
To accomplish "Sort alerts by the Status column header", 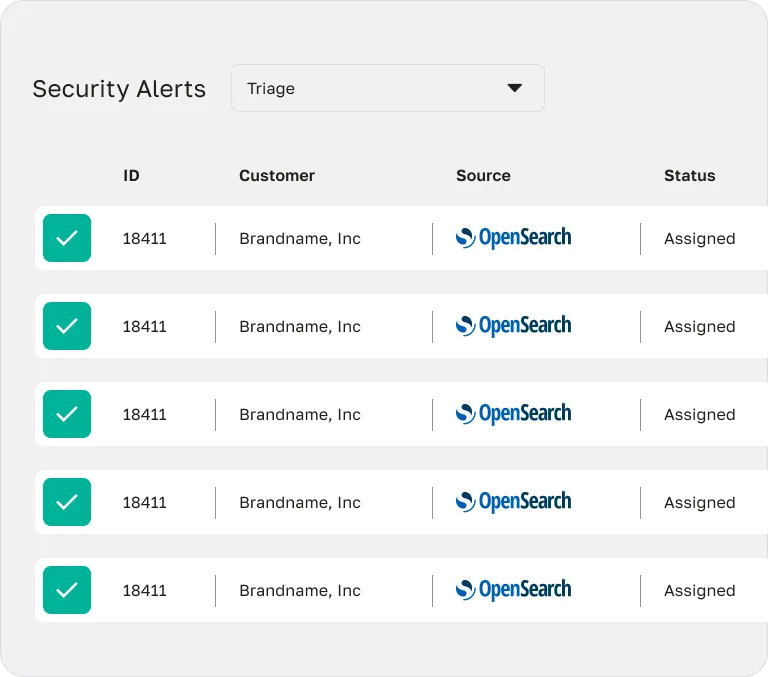I will 689,175.
